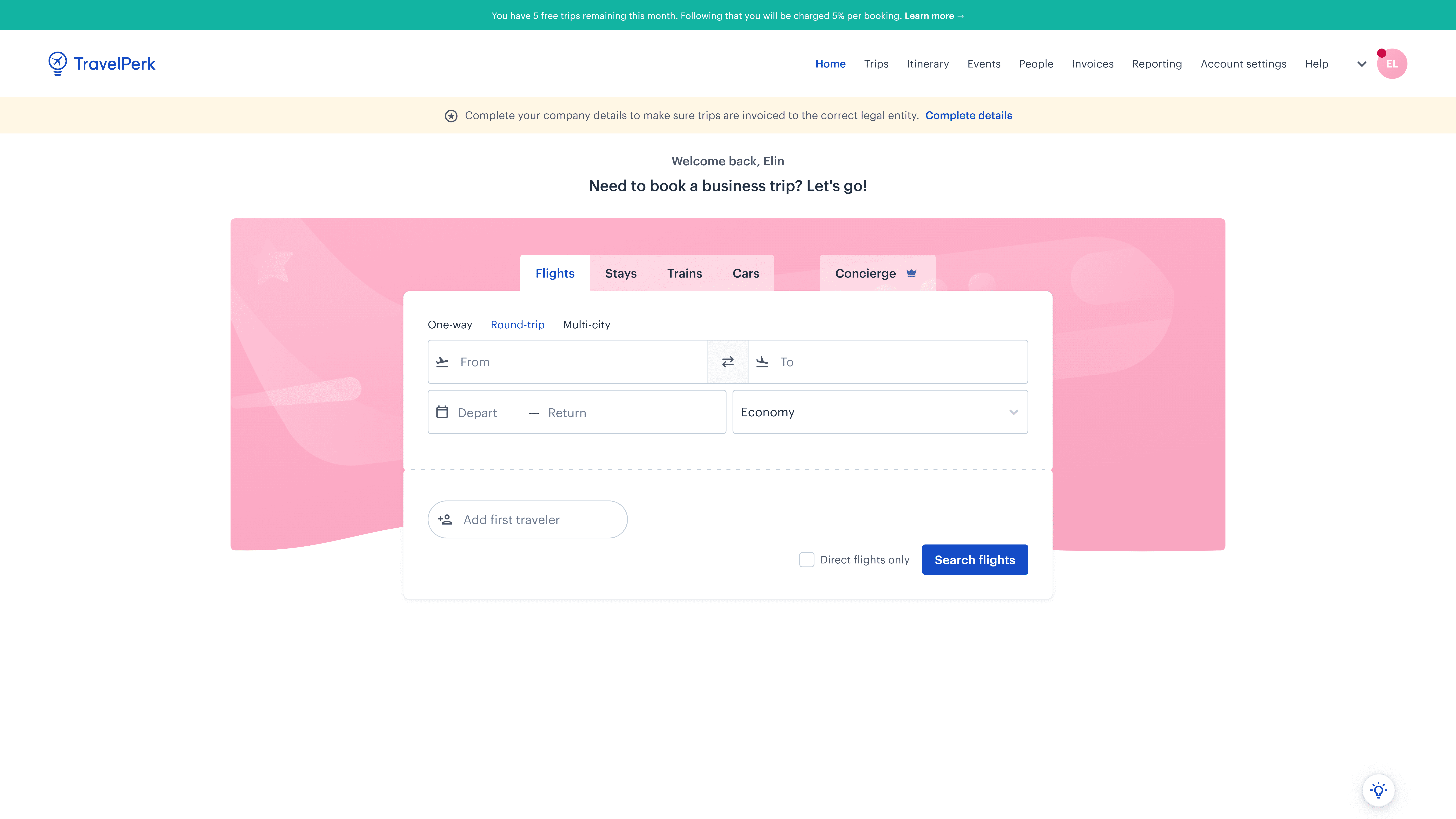Image resolution: width=1456 pixels, height=819 pixels.
Task: Open People in navigation
Action: [x=1036, y=64]
